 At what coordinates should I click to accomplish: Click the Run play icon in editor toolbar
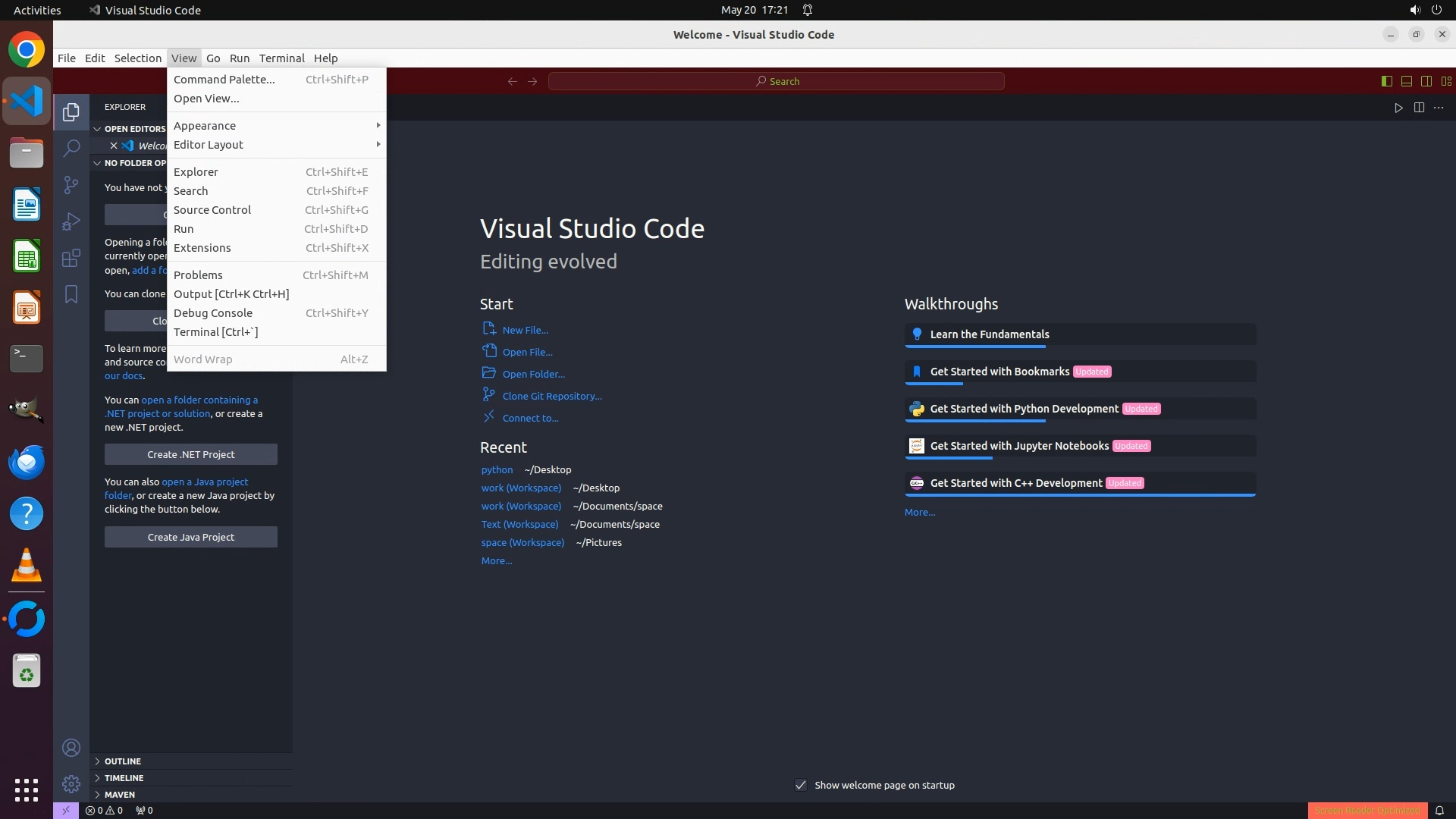[1398, 108]
